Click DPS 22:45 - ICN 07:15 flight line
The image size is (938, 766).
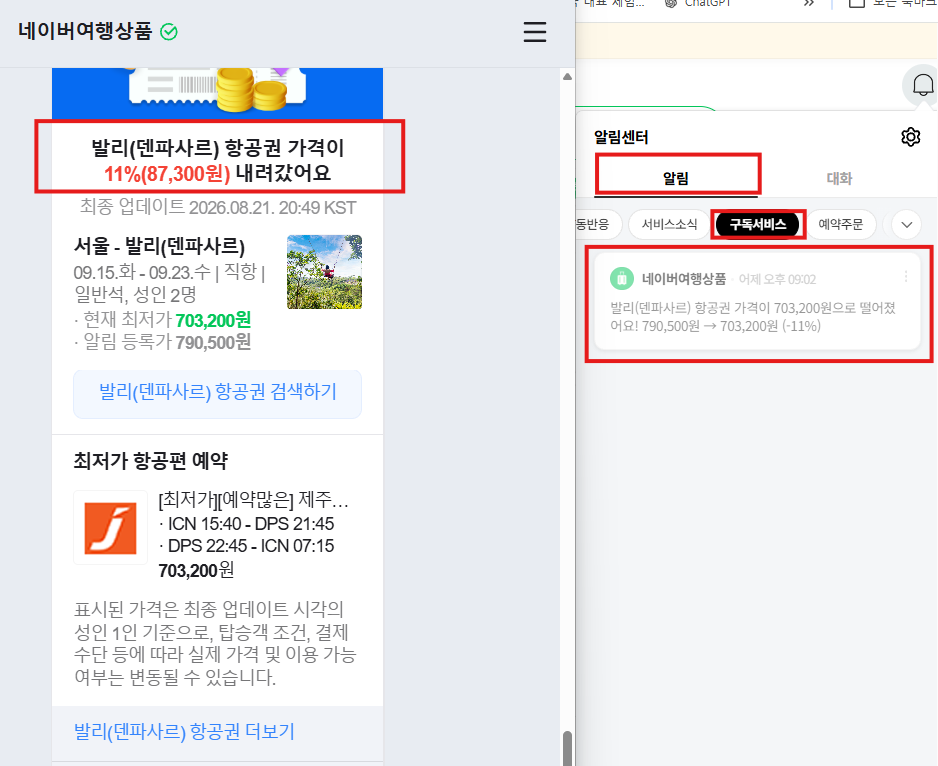[246, 546]
